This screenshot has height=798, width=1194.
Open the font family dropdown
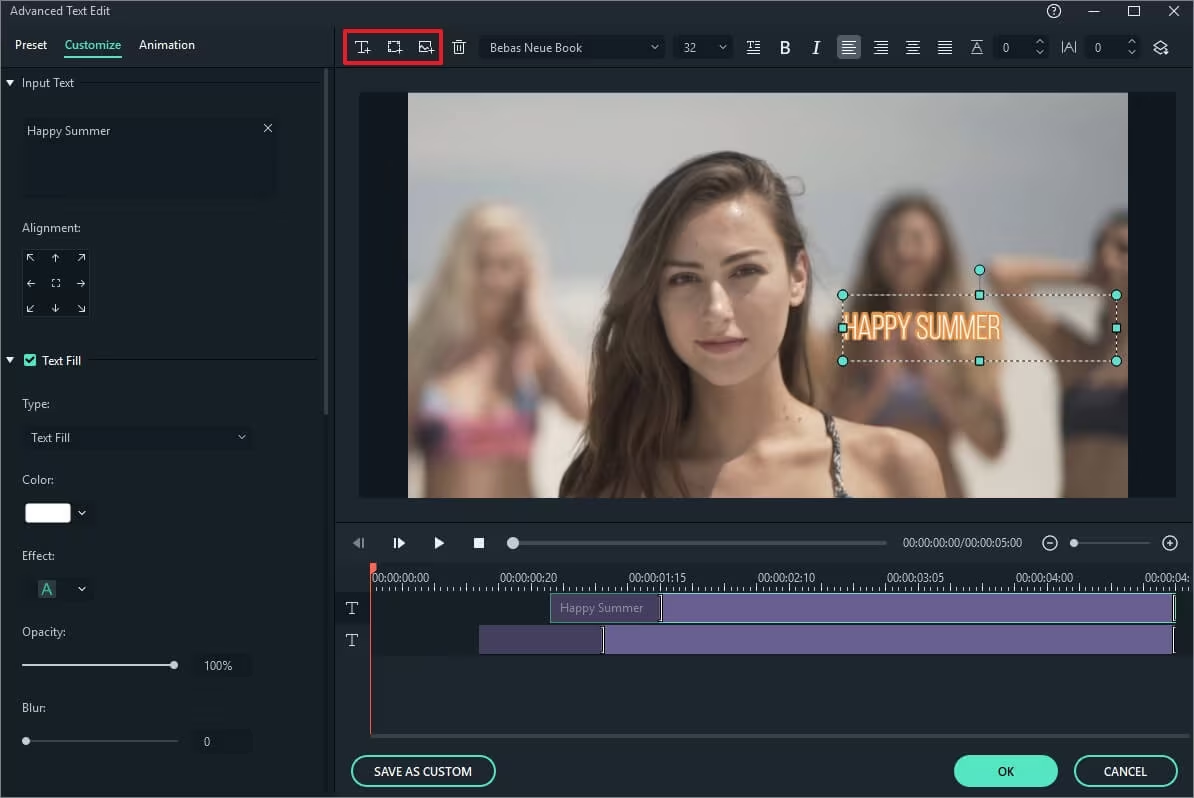coord(655,47)
